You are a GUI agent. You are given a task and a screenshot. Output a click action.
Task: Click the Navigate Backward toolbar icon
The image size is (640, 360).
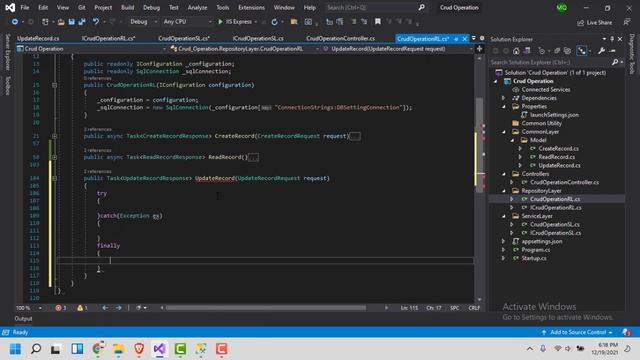tap(15, 22)
